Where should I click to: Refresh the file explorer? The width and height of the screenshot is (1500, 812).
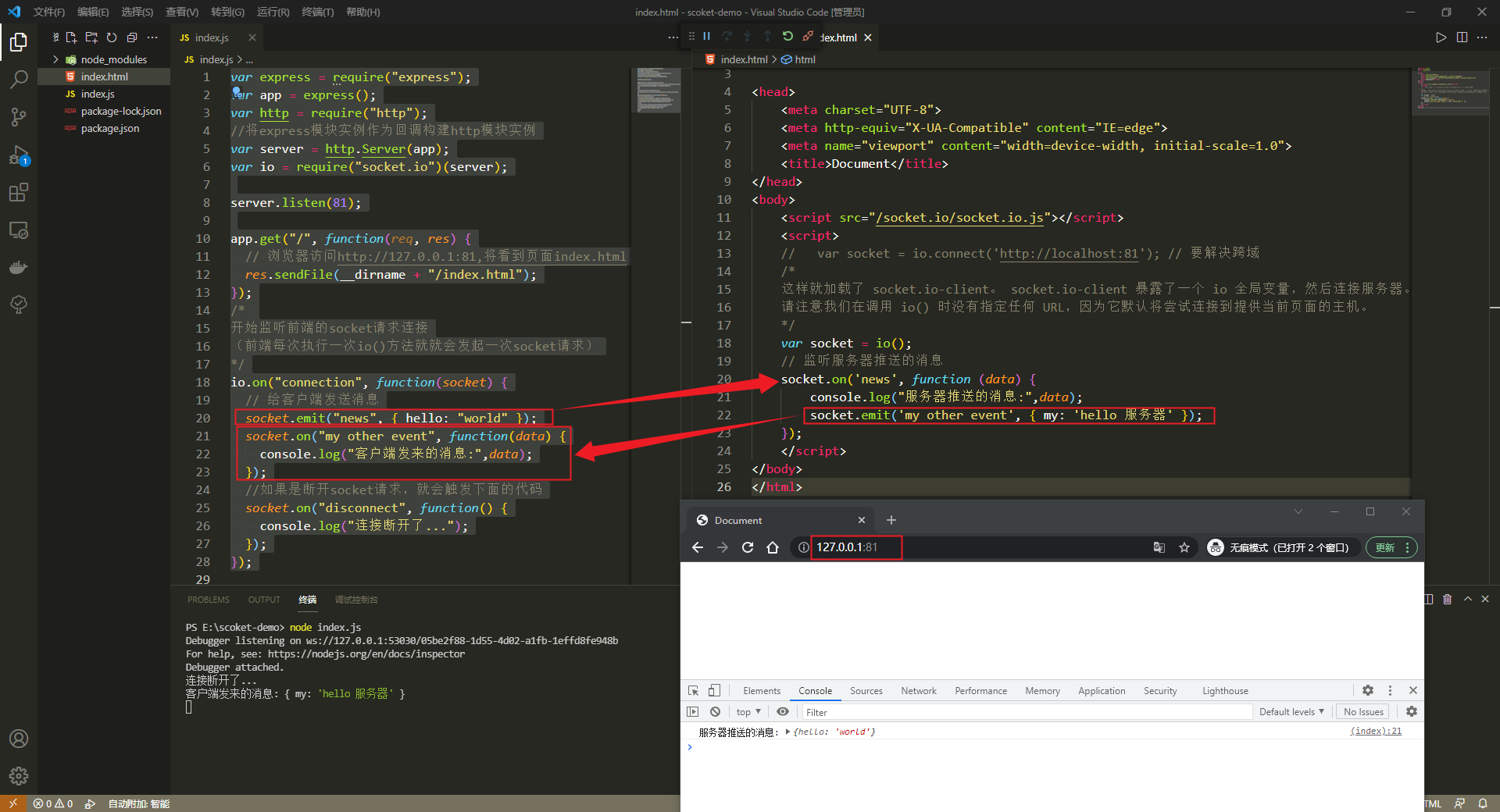point(112,37)
